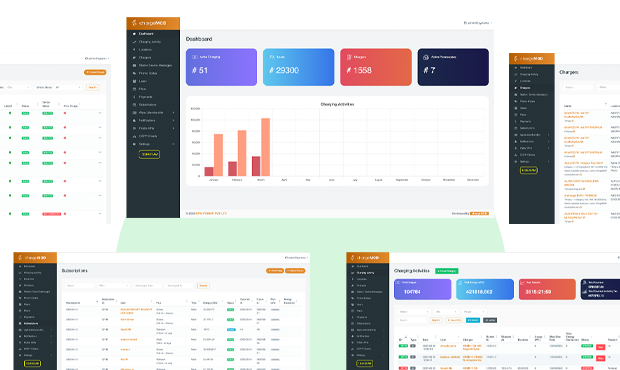Click Total Duration card icon in Charging Activities
Screen dimensions: 620x370
pyautogui.click(x=522, y=283)
